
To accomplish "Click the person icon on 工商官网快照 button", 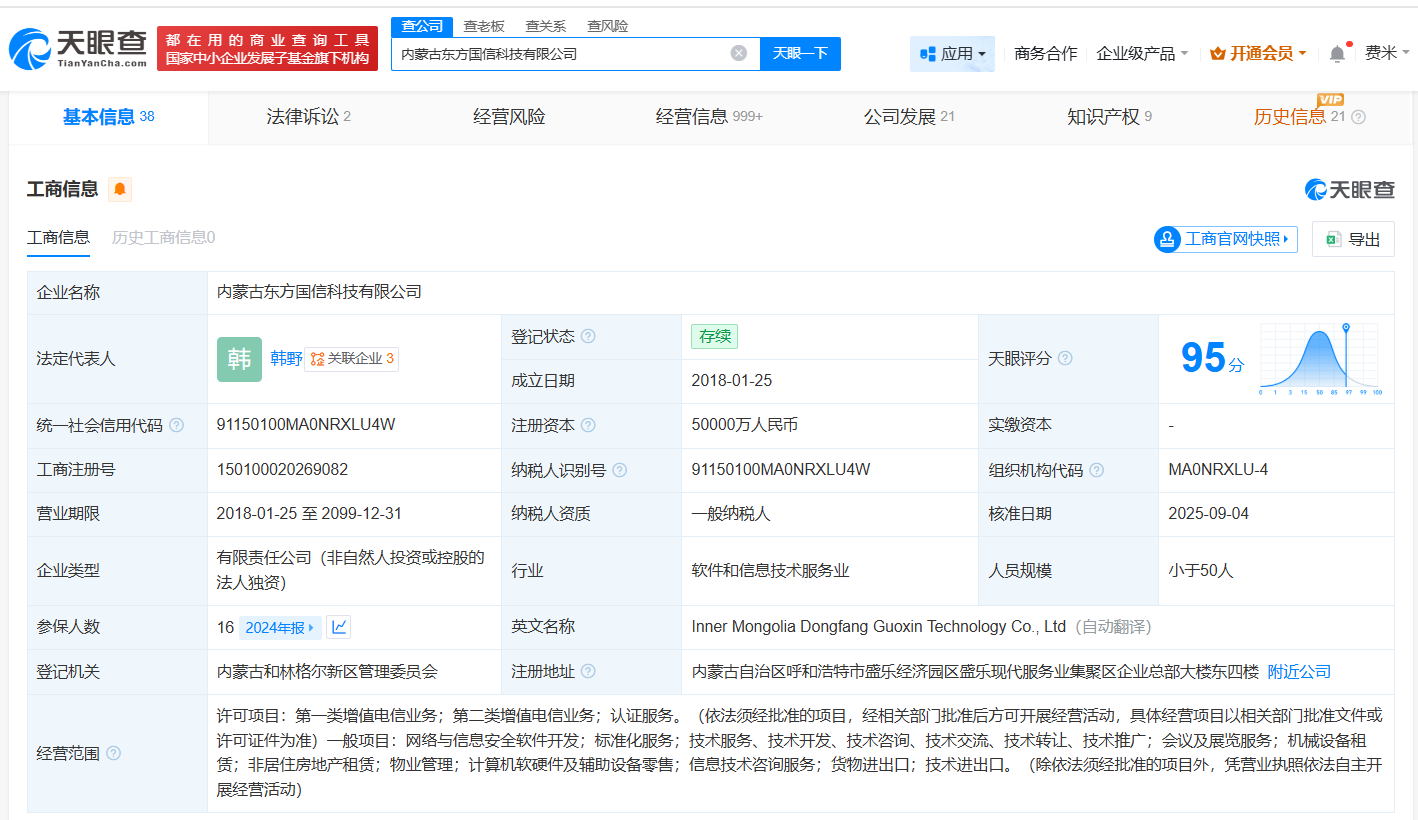I will pyautogui.click(x=1166, y=239).
